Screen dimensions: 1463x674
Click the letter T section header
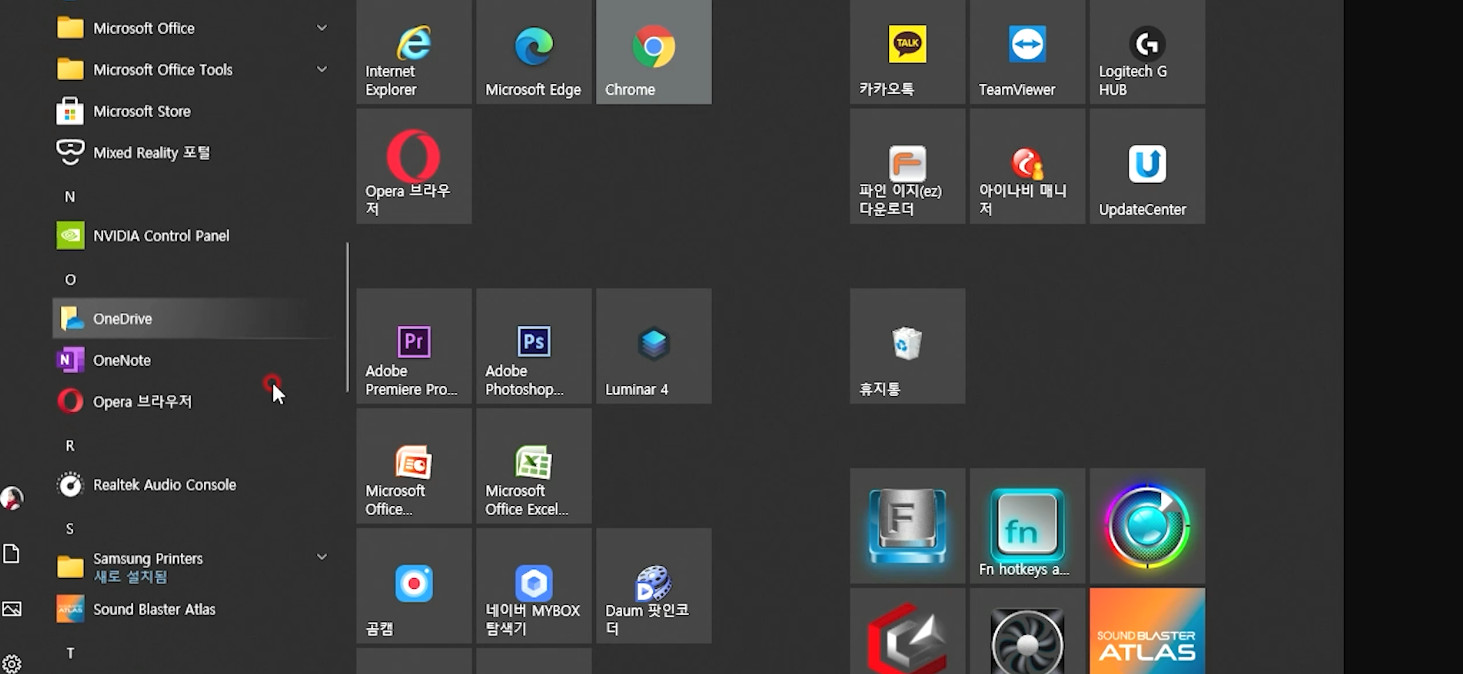(x=70, y=653)
